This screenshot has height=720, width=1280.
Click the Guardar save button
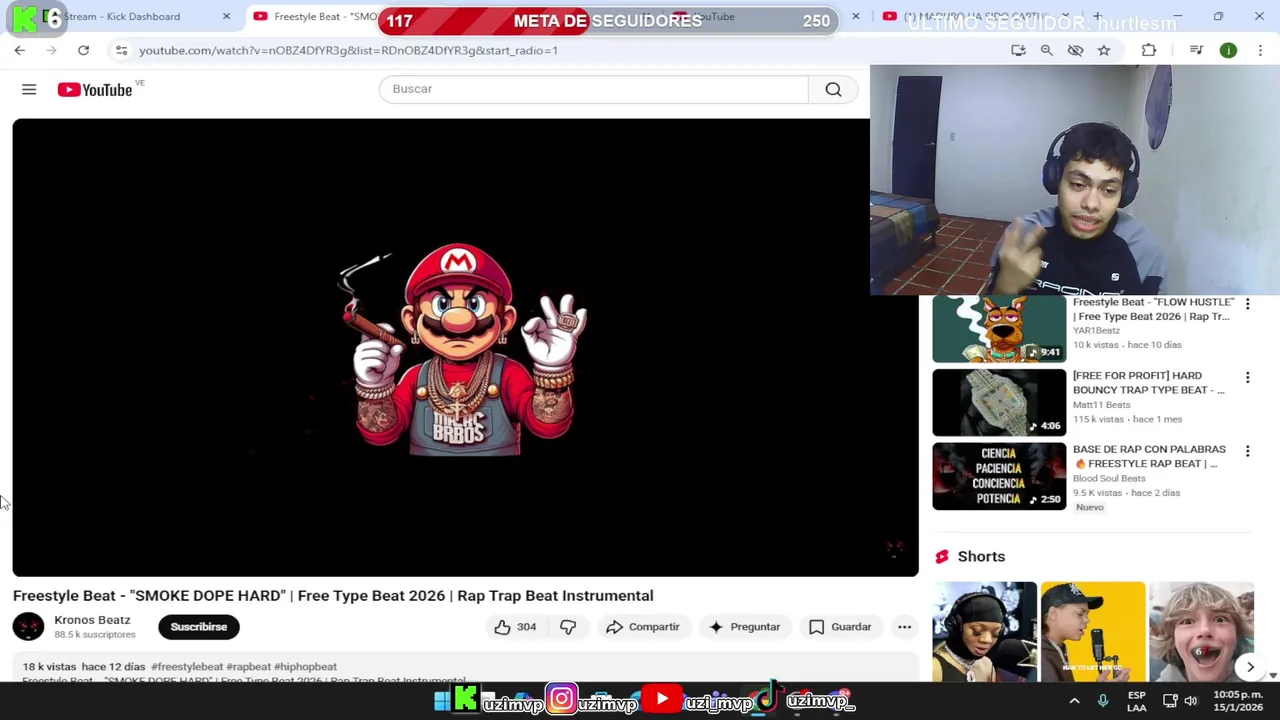(x=840, y=627)
